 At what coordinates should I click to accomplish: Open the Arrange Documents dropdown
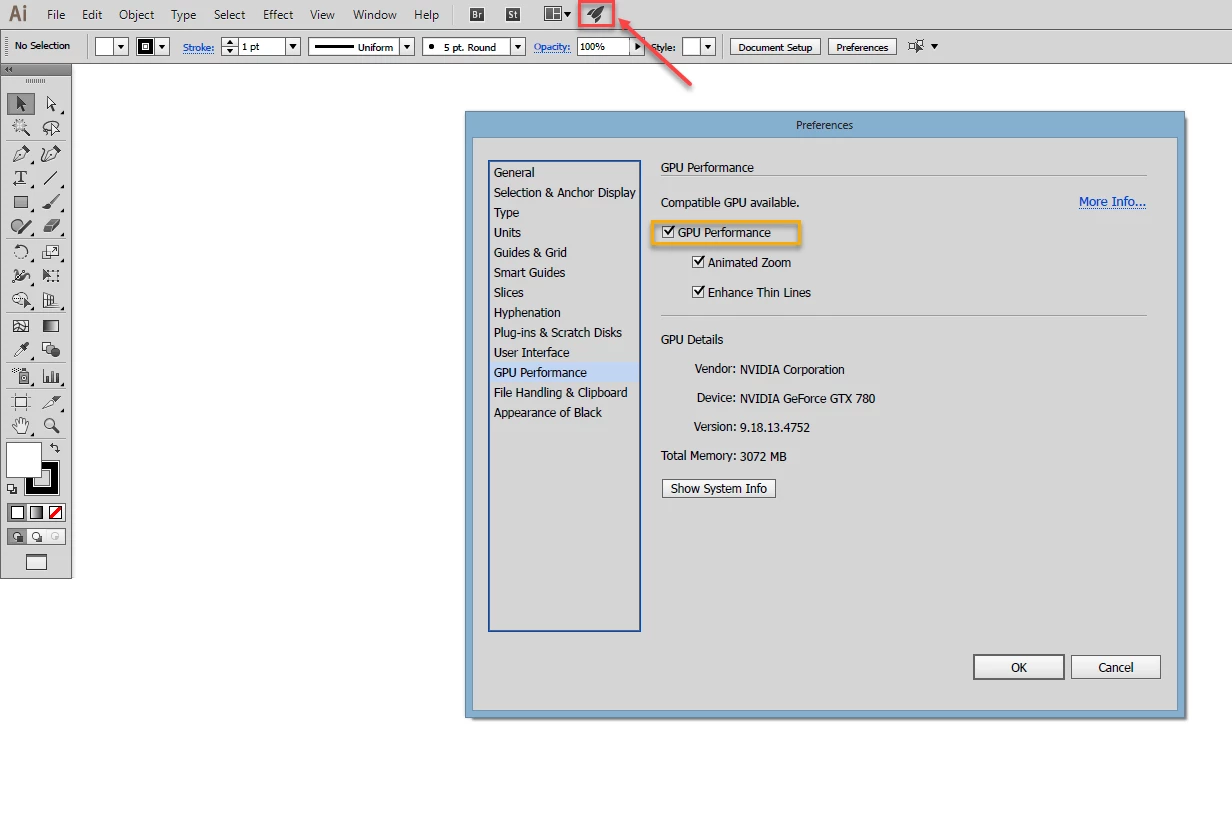(x=558, y=15)
